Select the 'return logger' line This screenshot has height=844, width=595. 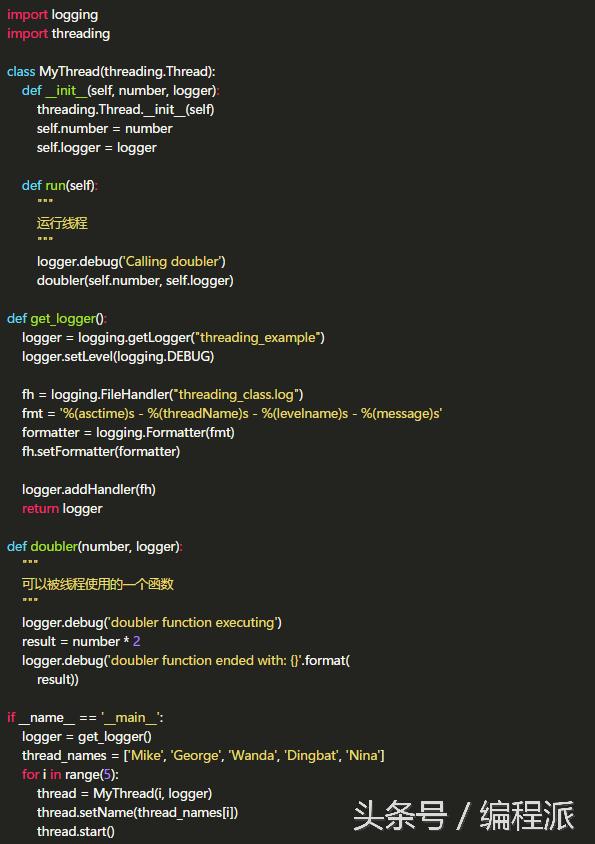pos(62,508)
